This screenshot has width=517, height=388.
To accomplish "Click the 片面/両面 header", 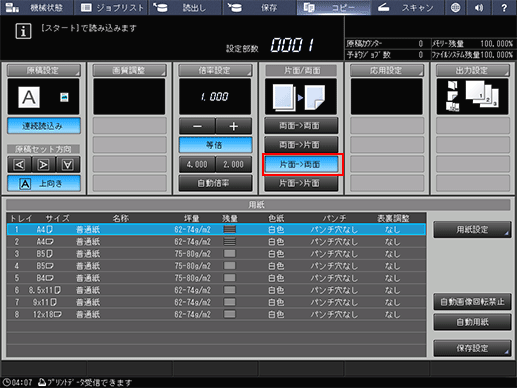I will pyautogui.click(x=302, y=70).
